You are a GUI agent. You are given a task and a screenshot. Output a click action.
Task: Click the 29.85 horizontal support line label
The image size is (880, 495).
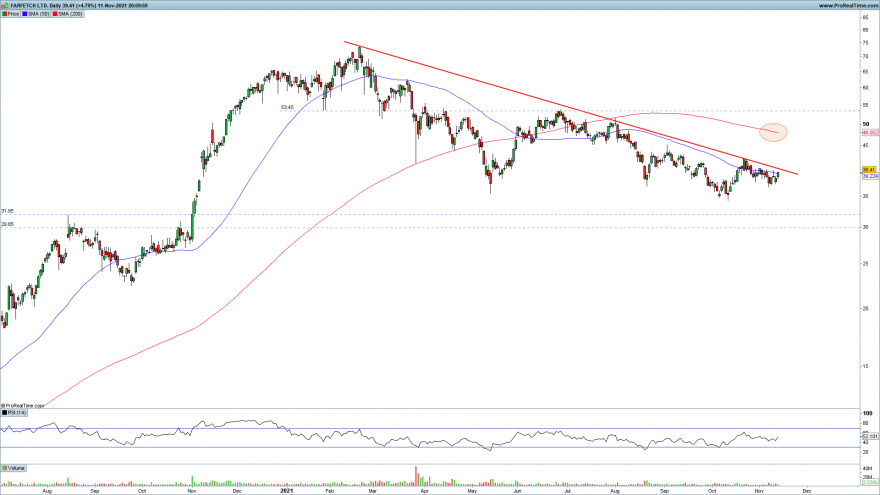click(x=7, y=224)
